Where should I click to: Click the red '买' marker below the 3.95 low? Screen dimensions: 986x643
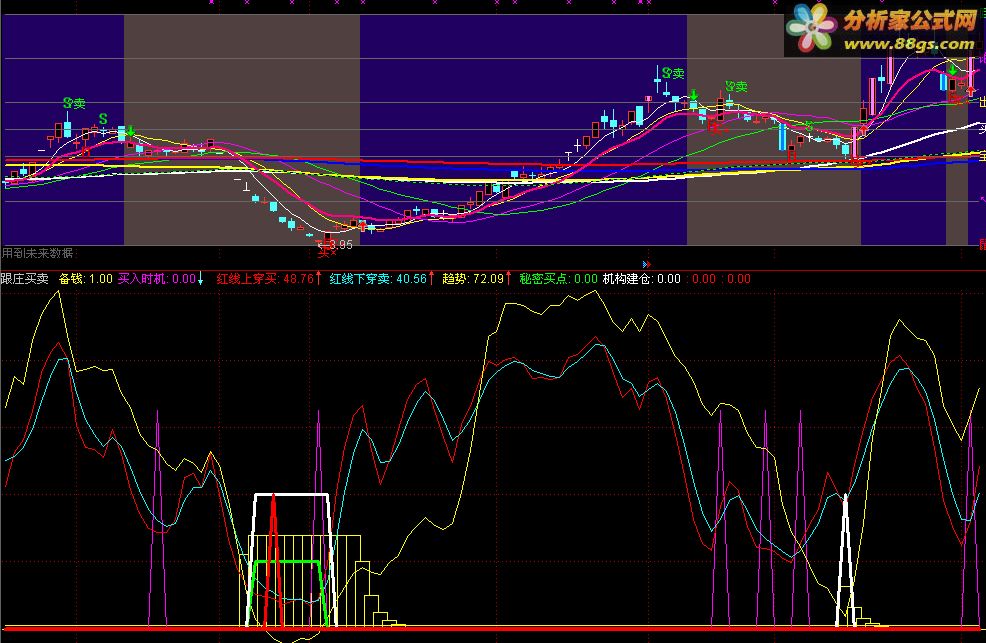click(x=325, y=251)
